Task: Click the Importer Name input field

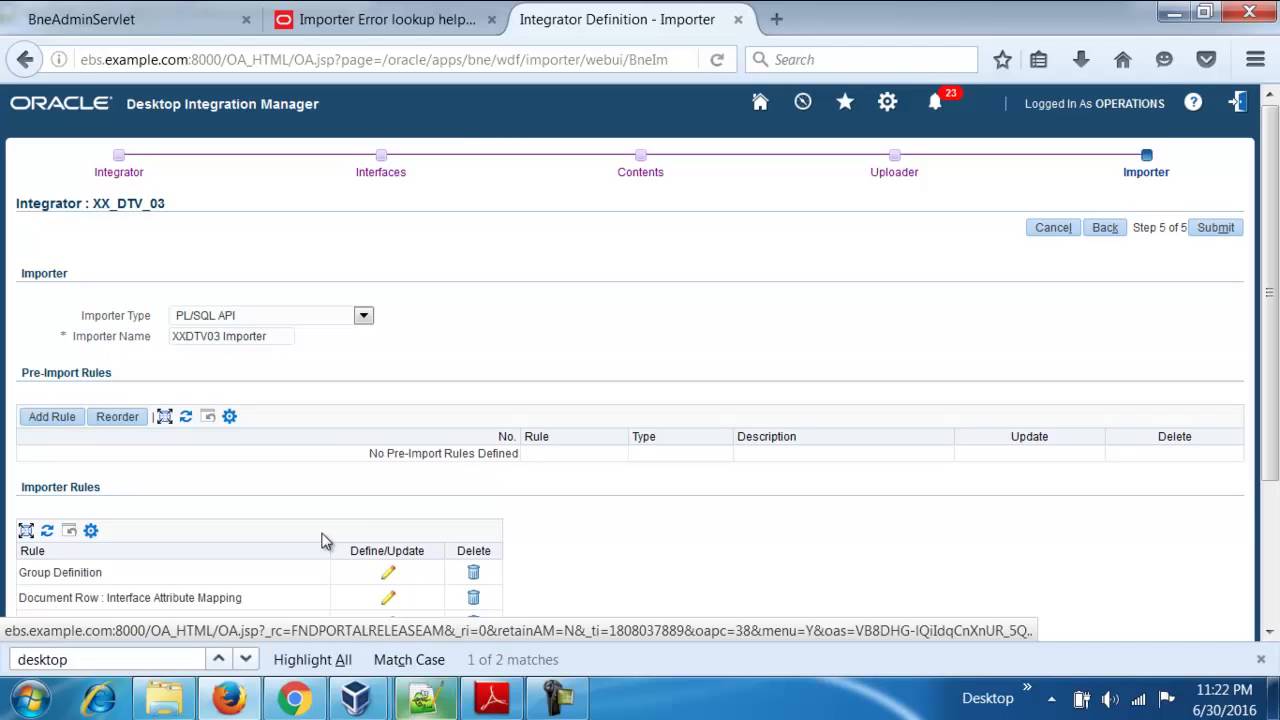Action: tap(232, 336)
